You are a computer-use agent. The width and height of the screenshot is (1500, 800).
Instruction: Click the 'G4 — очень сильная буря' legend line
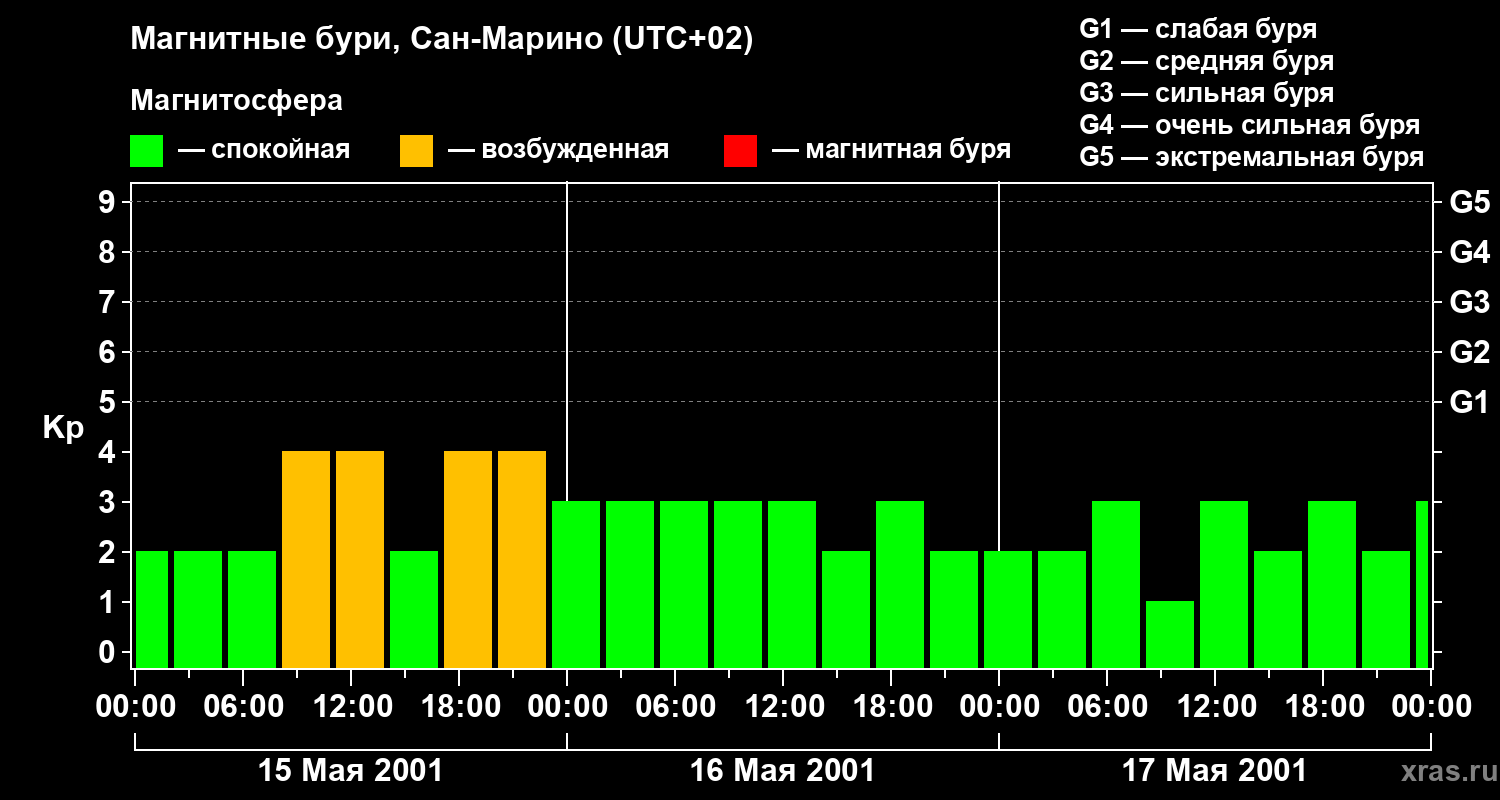coord(1249,125)
